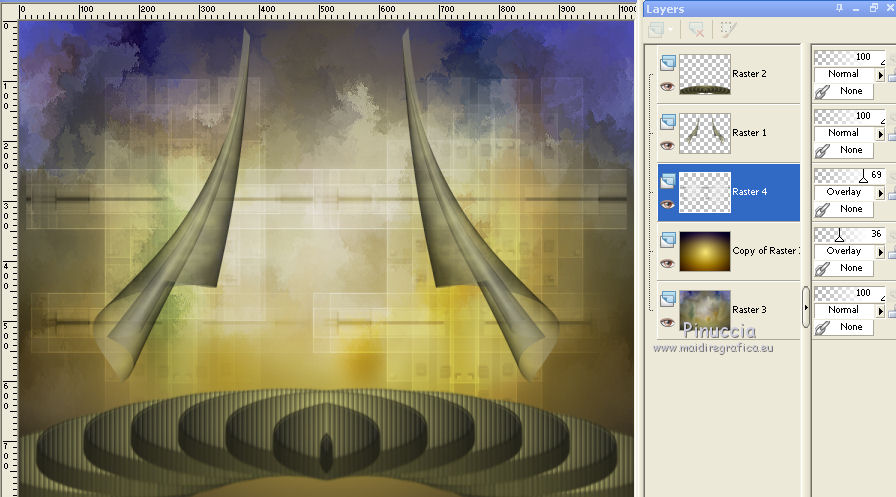Click the highlighted Raster 4 layer name
This screenshot has width=896, height=497.
[749, 192]
